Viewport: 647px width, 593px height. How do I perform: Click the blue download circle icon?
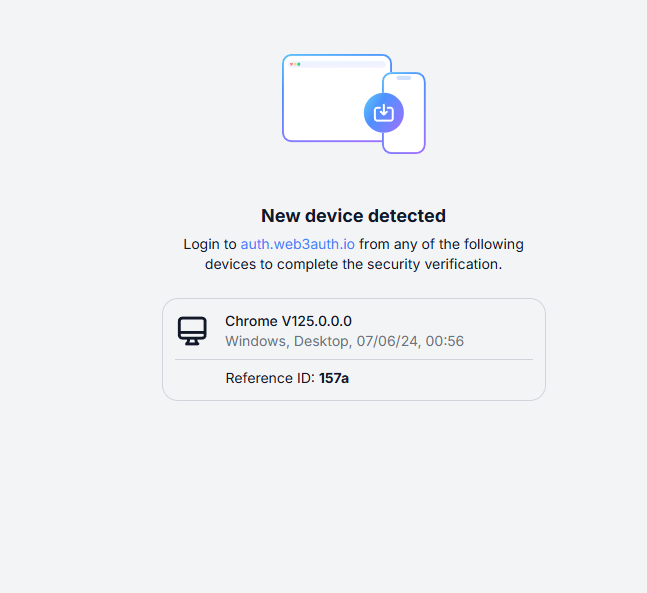point(384,113)
